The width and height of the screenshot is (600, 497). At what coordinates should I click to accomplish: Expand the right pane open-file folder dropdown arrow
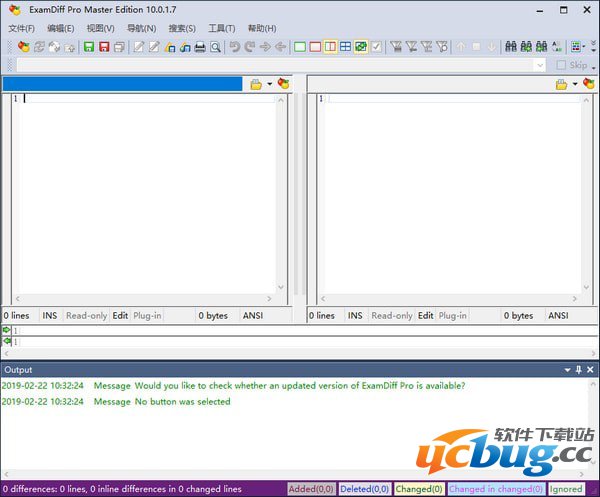[574, 84]
